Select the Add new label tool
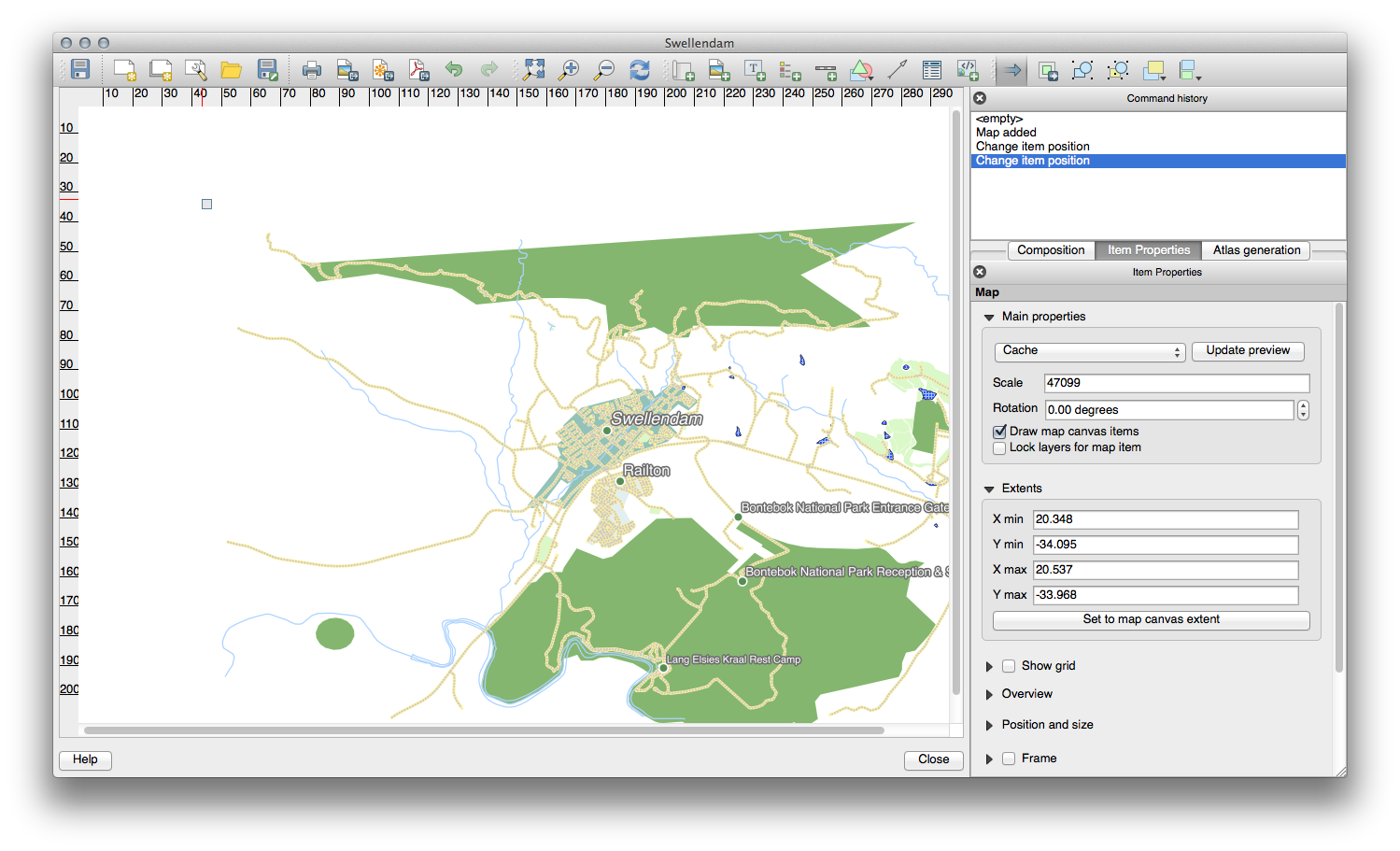The image size is (1400, 851). pyautogui.click(x=755, y=70)
